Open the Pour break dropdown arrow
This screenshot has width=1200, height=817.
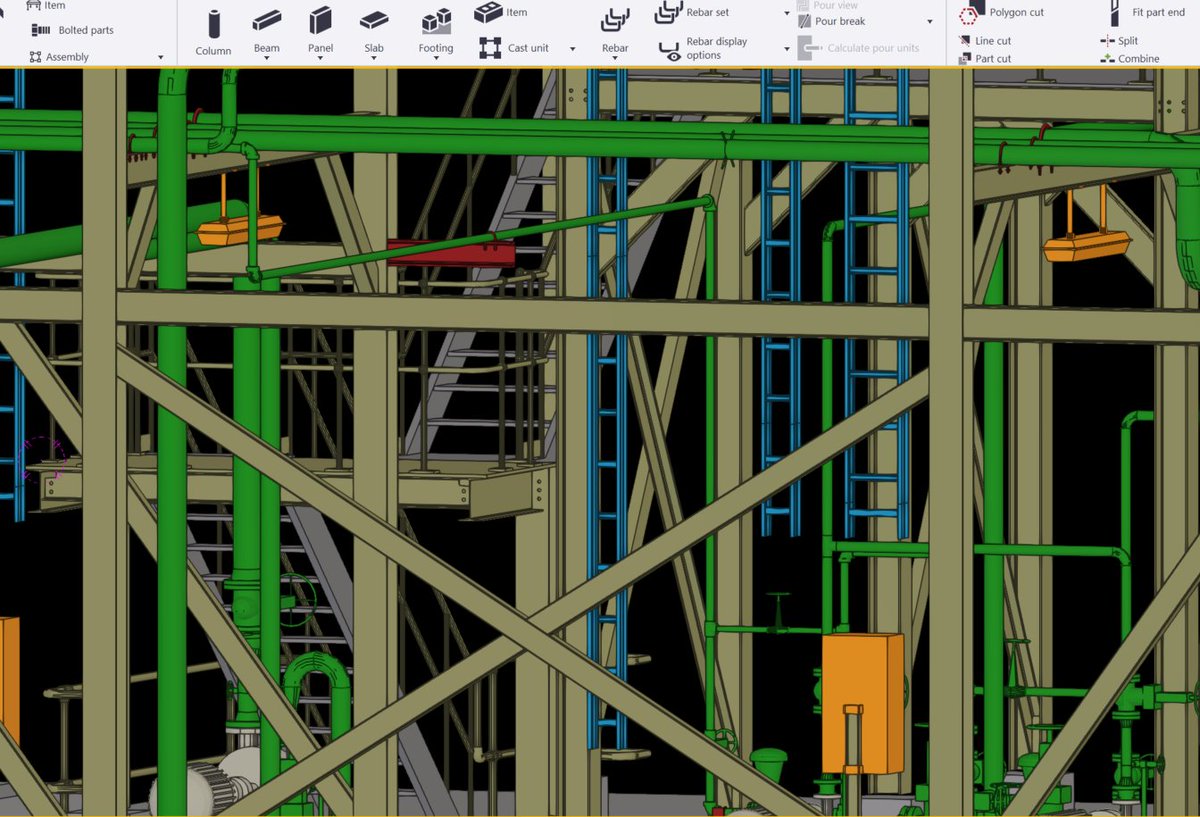point(930,22)
